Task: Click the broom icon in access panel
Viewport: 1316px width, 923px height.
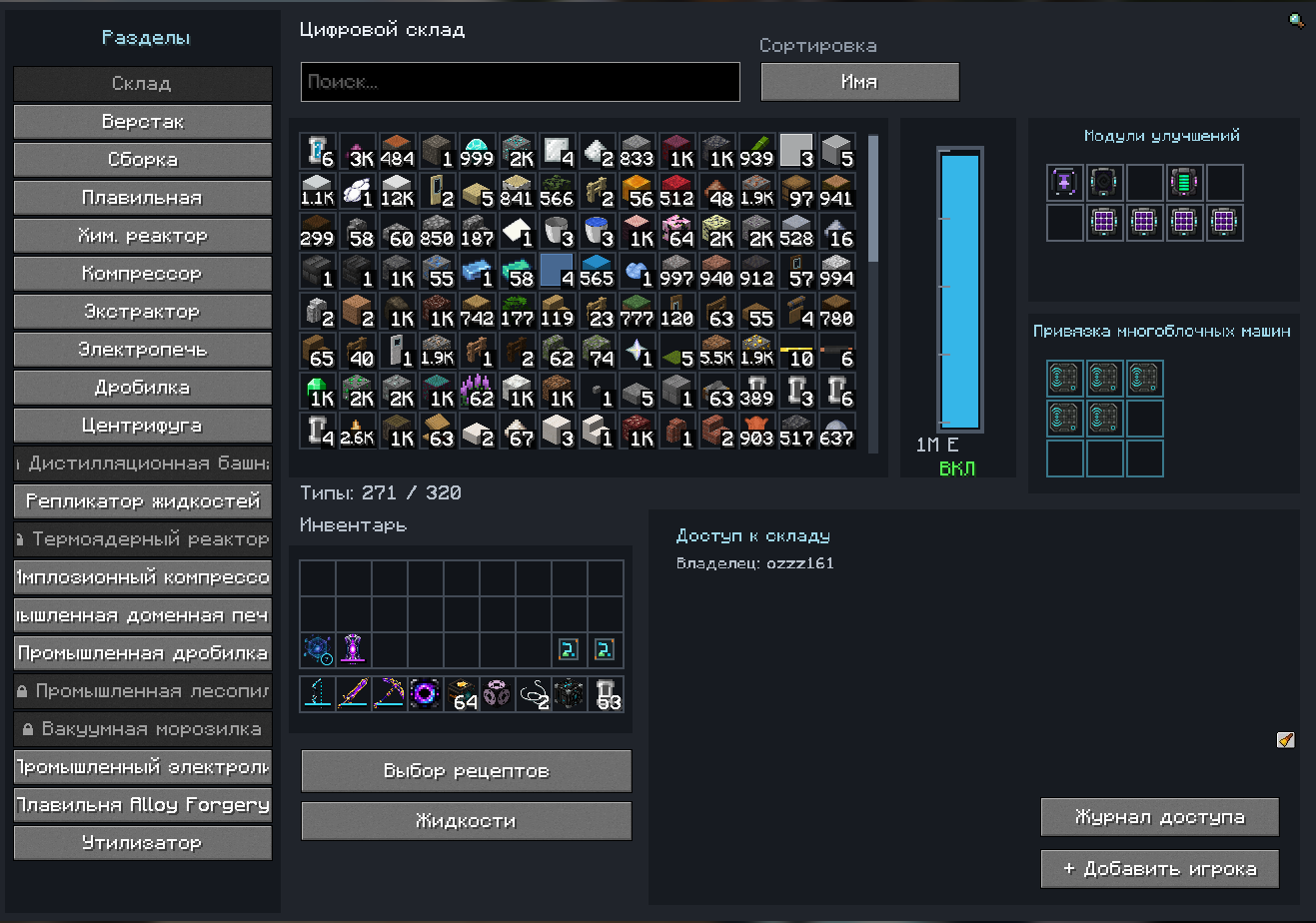Action: [x=1286, y=739]
